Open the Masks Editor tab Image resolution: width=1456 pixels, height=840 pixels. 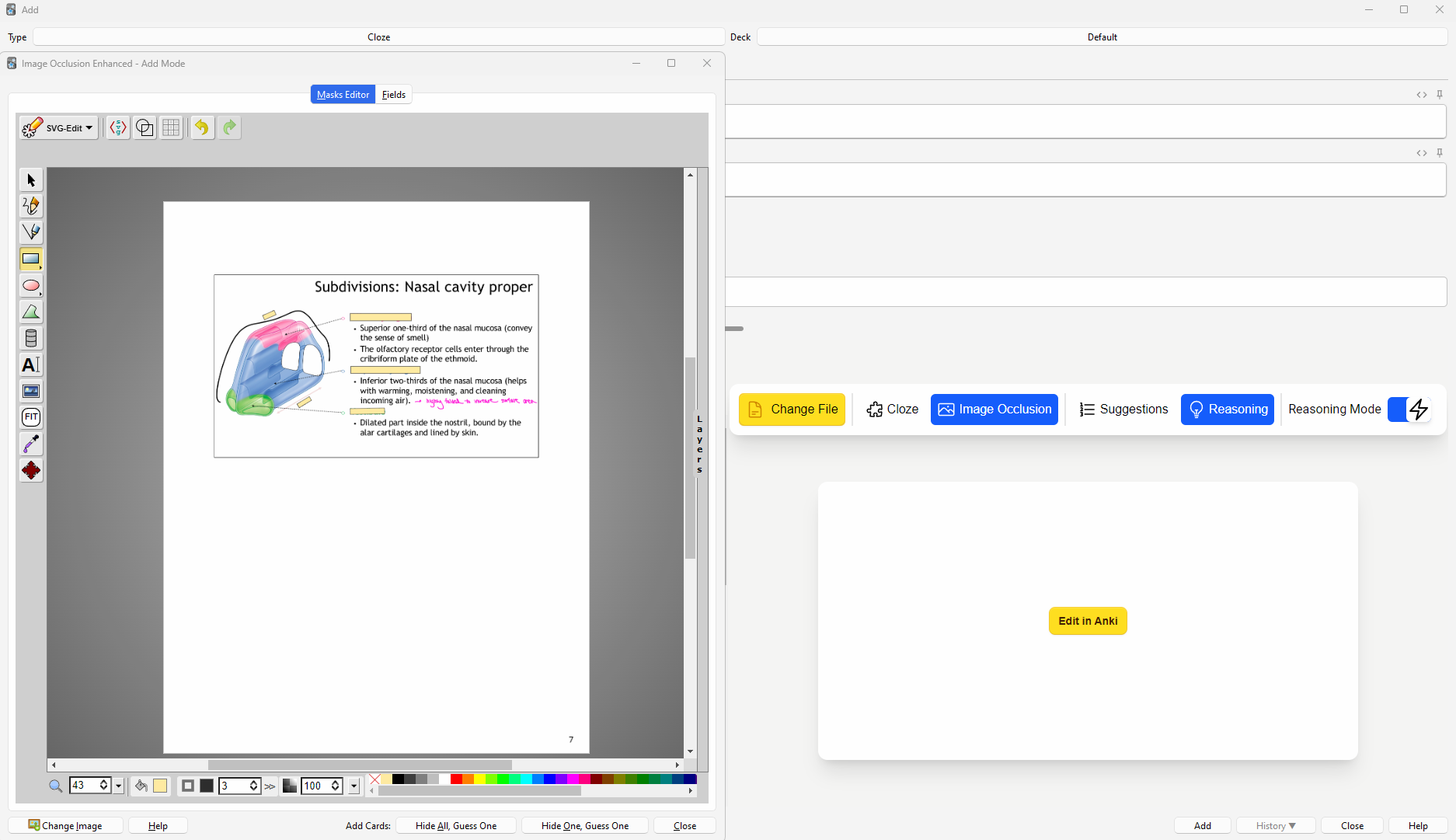tap(343, 94)
